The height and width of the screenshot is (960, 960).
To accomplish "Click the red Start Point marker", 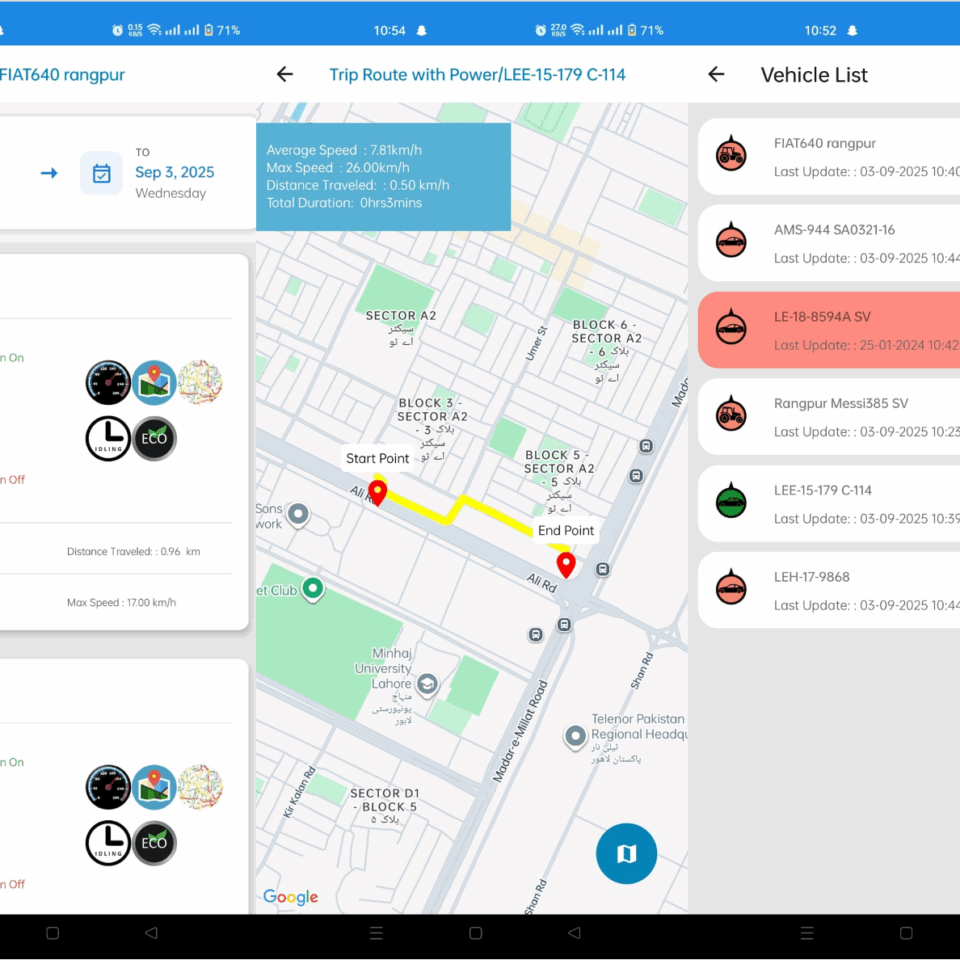I will click(378, 492).
